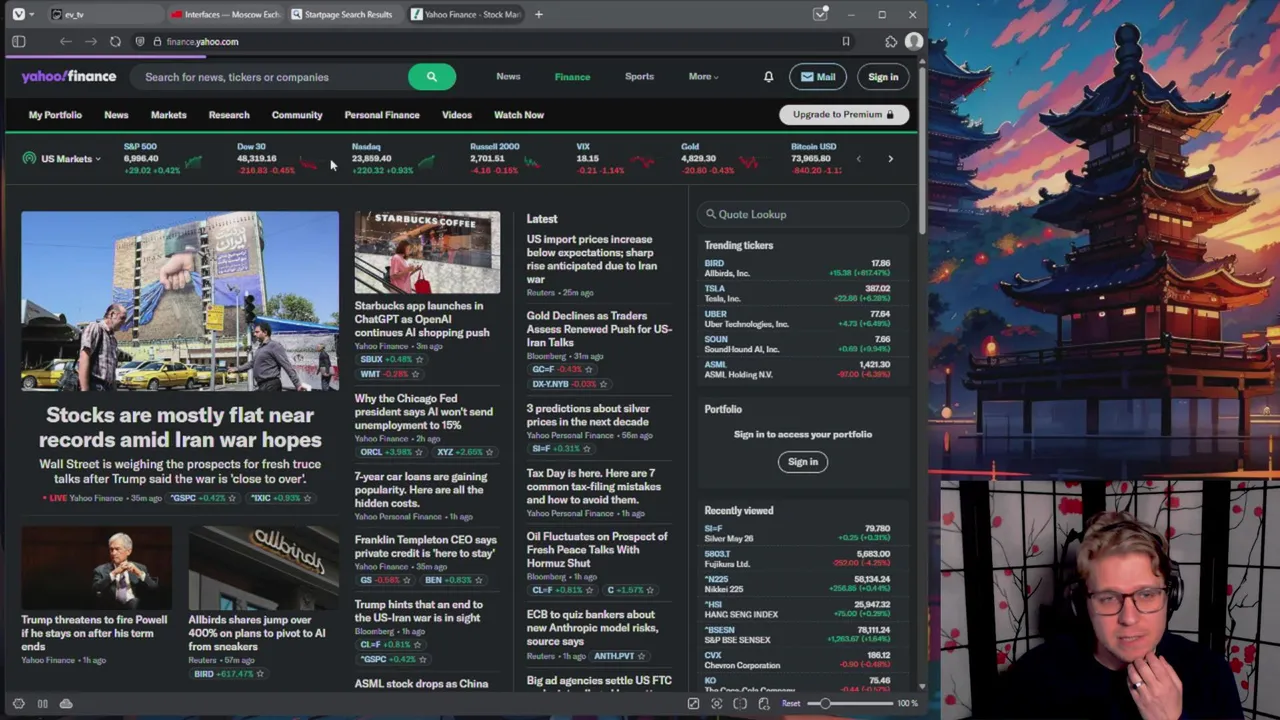Go back to the previous page
Viewport: 1280px width, 720px height.
(65, 42)
